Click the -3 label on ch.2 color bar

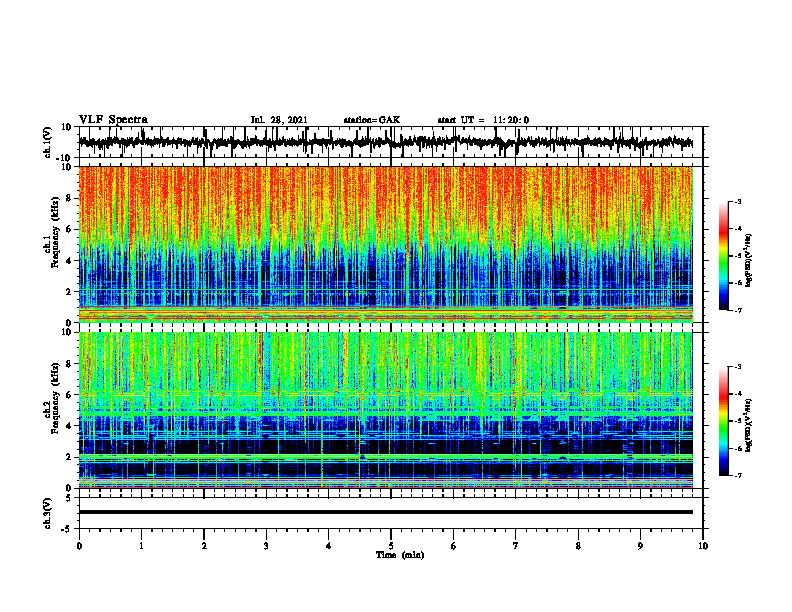(x=738, y=367)
